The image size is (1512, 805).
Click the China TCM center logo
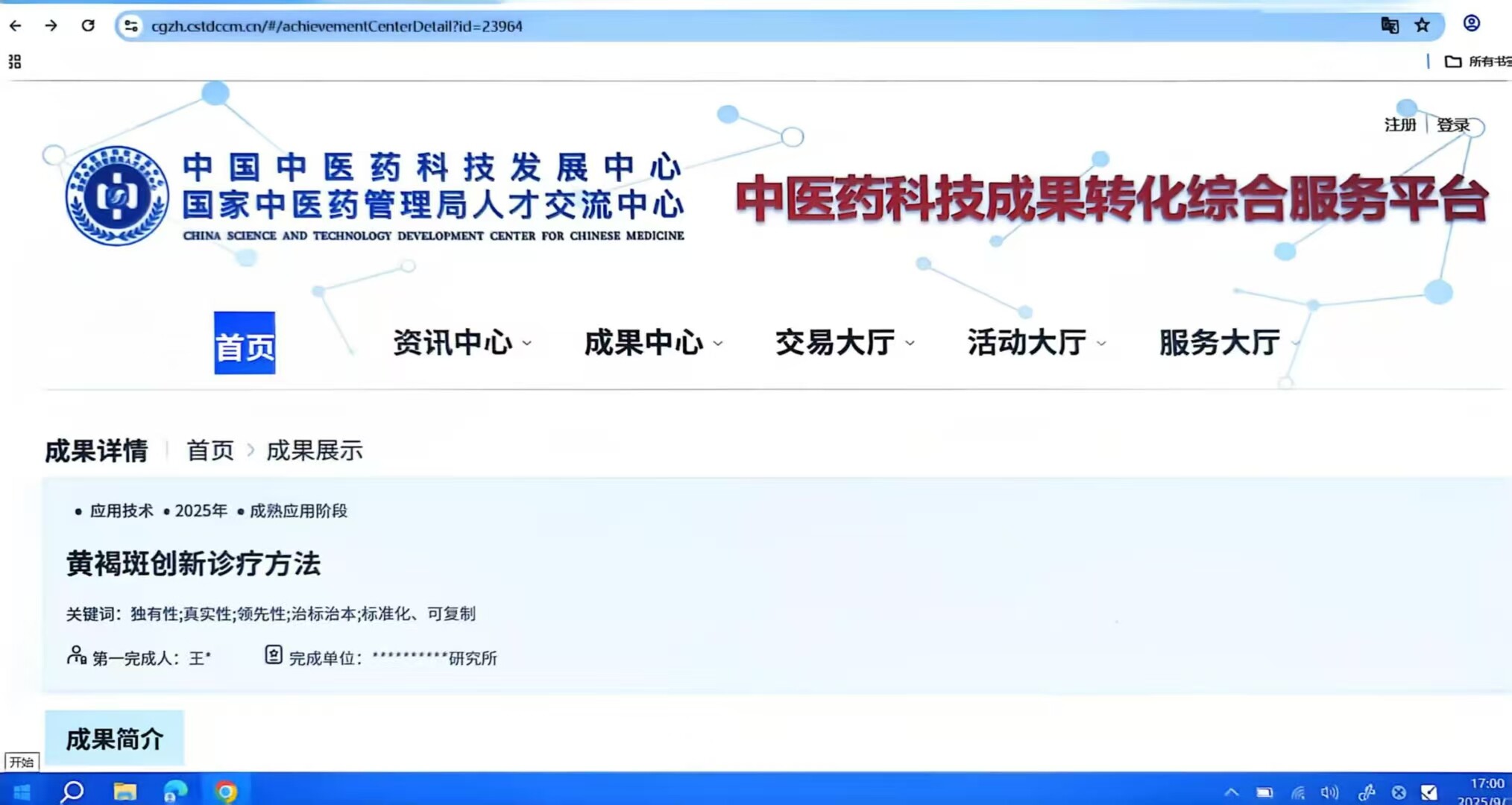point(117,196)
